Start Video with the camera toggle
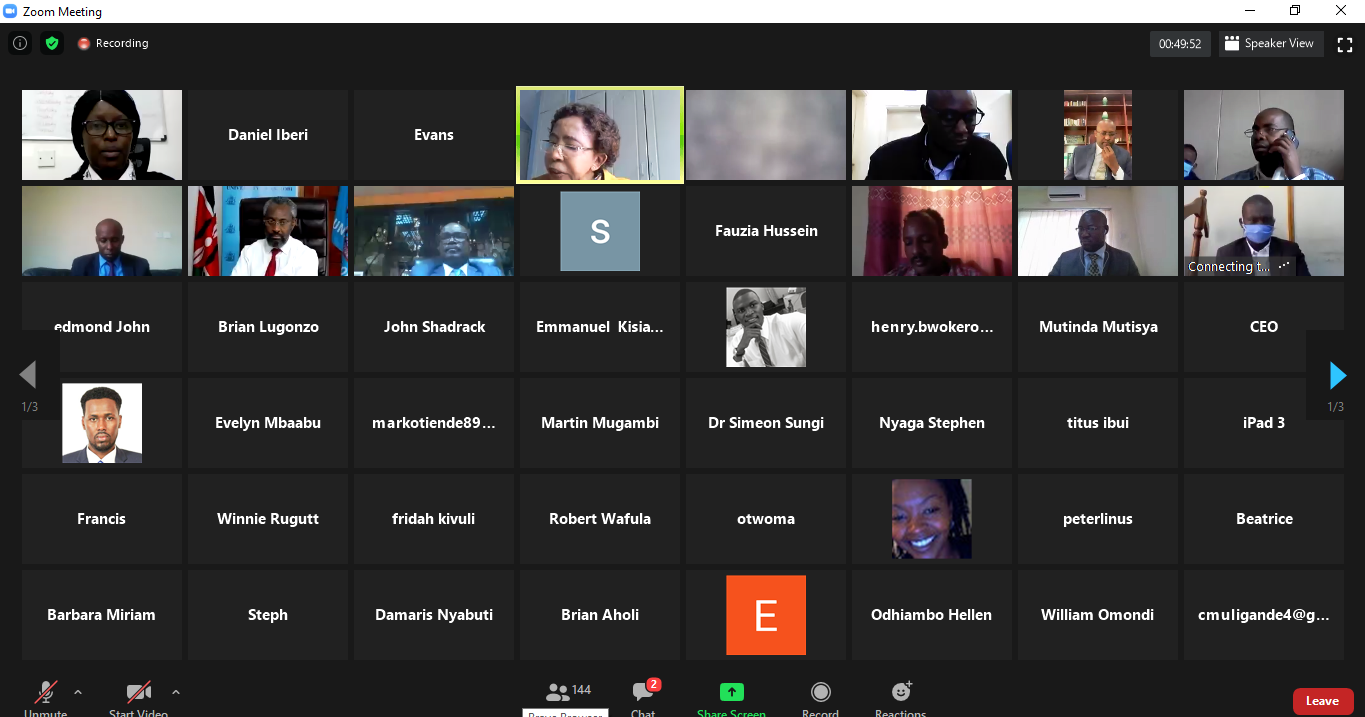This screenshot has height=717, width=1365. 138,693
